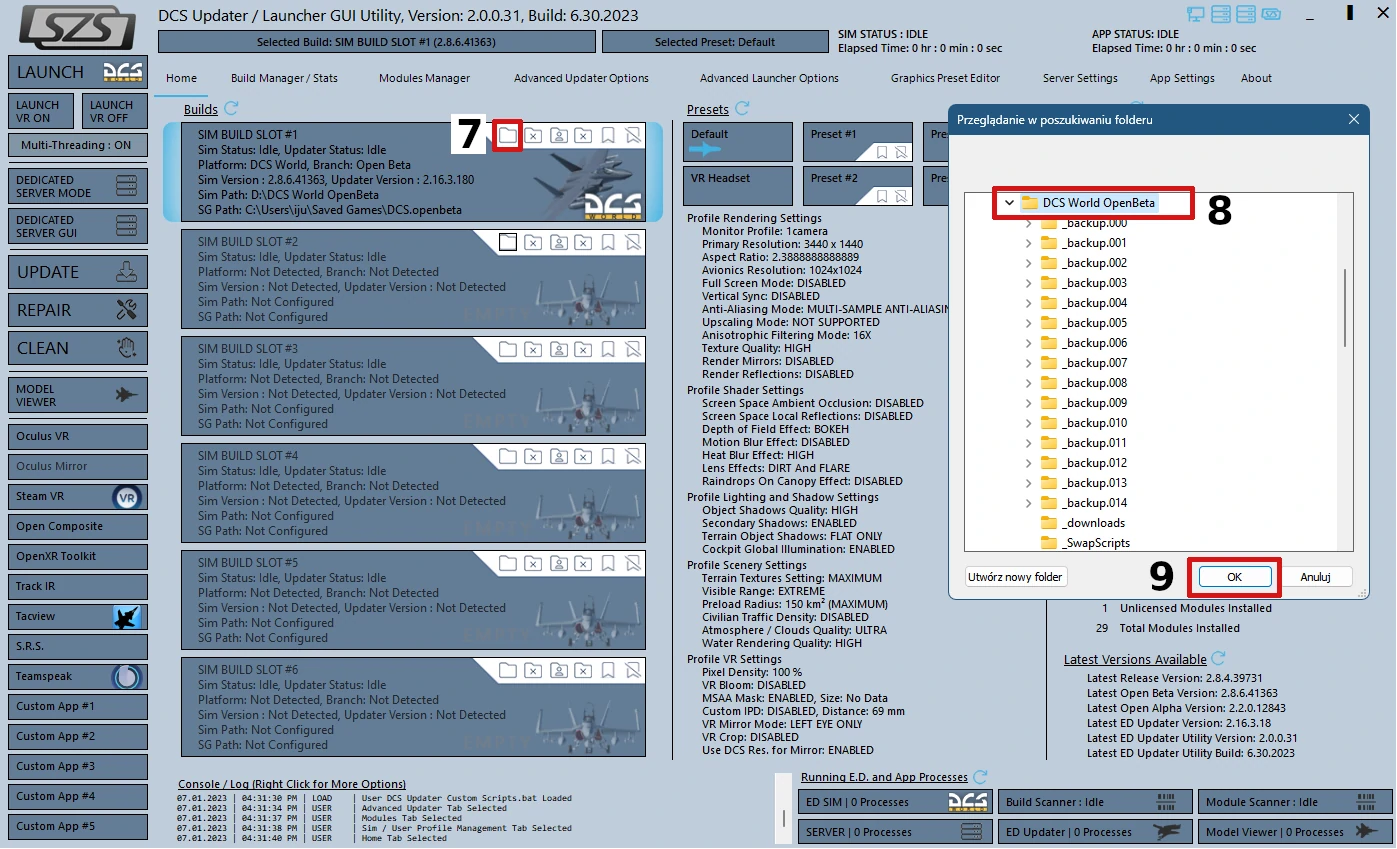Open the Model Viewer
Viewport: 1397px width, 849px height.
pyautogui.click(x=78, y=395)
